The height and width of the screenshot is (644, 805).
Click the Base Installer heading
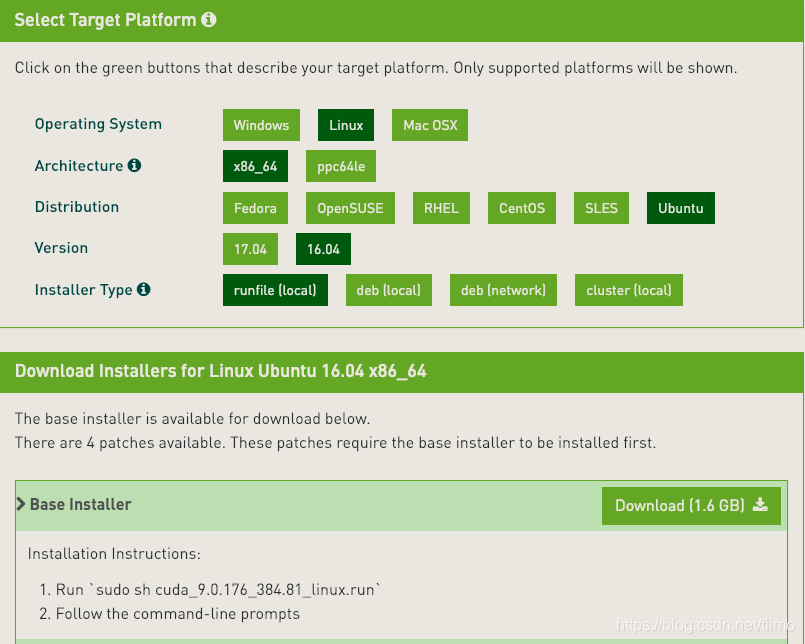81,504
